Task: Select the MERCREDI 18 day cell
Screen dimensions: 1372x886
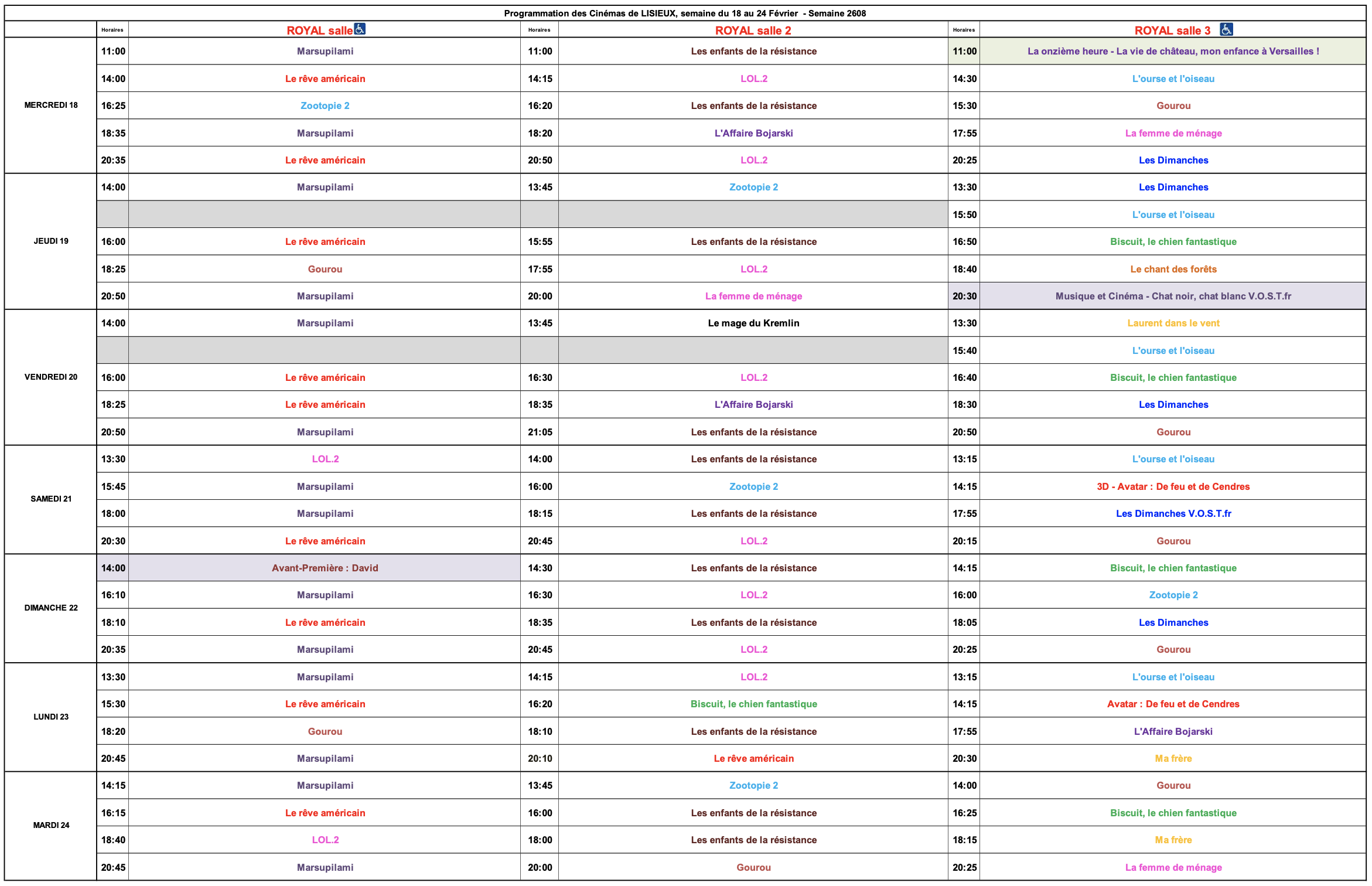Action: tap(51, 105)
